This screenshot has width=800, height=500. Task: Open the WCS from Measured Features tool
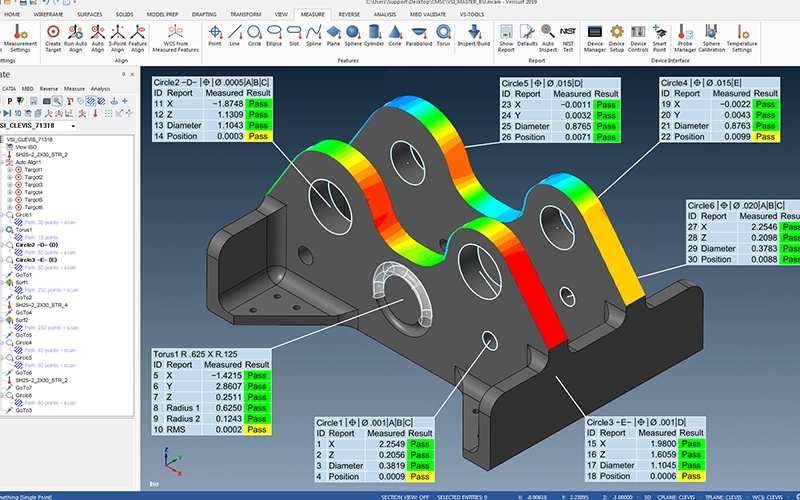pos(175,38)
